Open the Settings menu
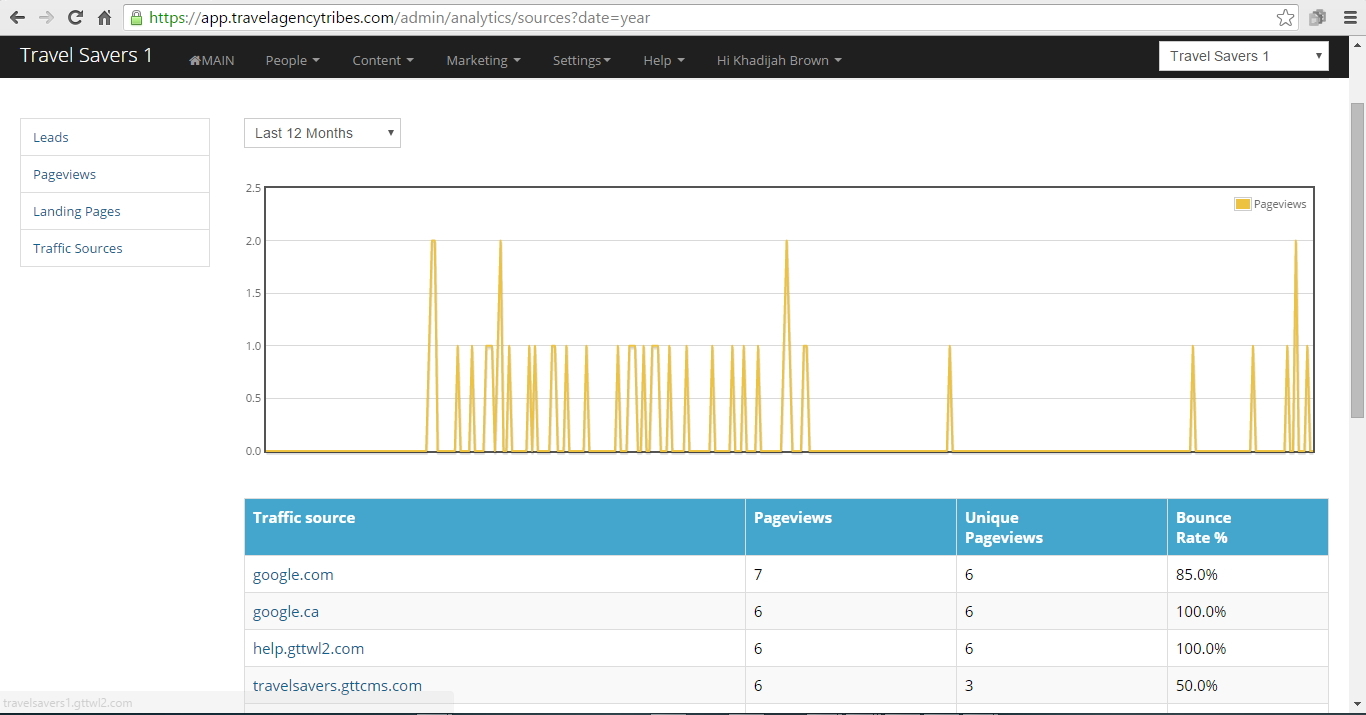Screen dimensions: 1366x715 tap(581, 60)
